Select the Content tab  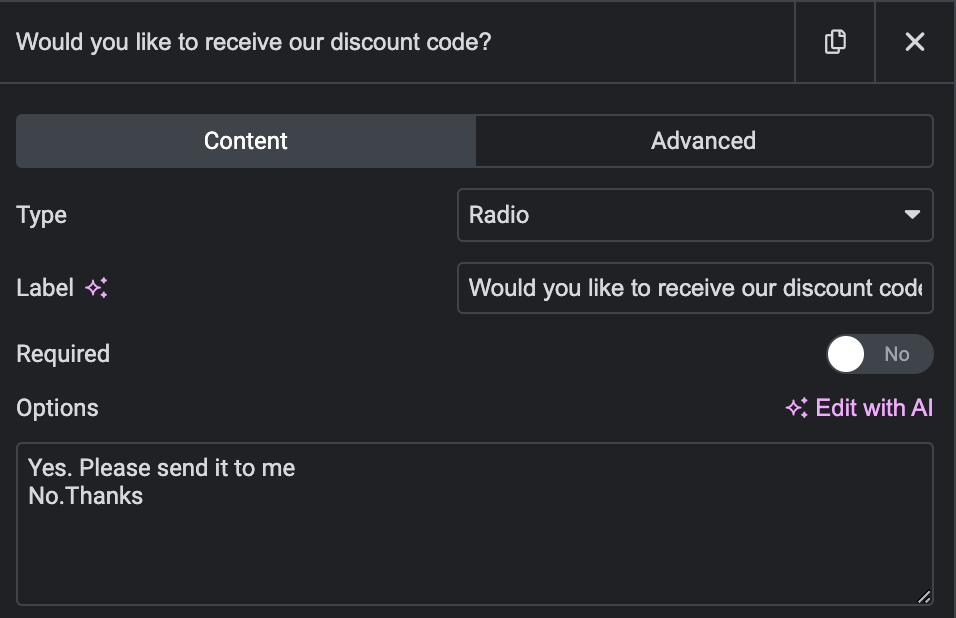246,141
